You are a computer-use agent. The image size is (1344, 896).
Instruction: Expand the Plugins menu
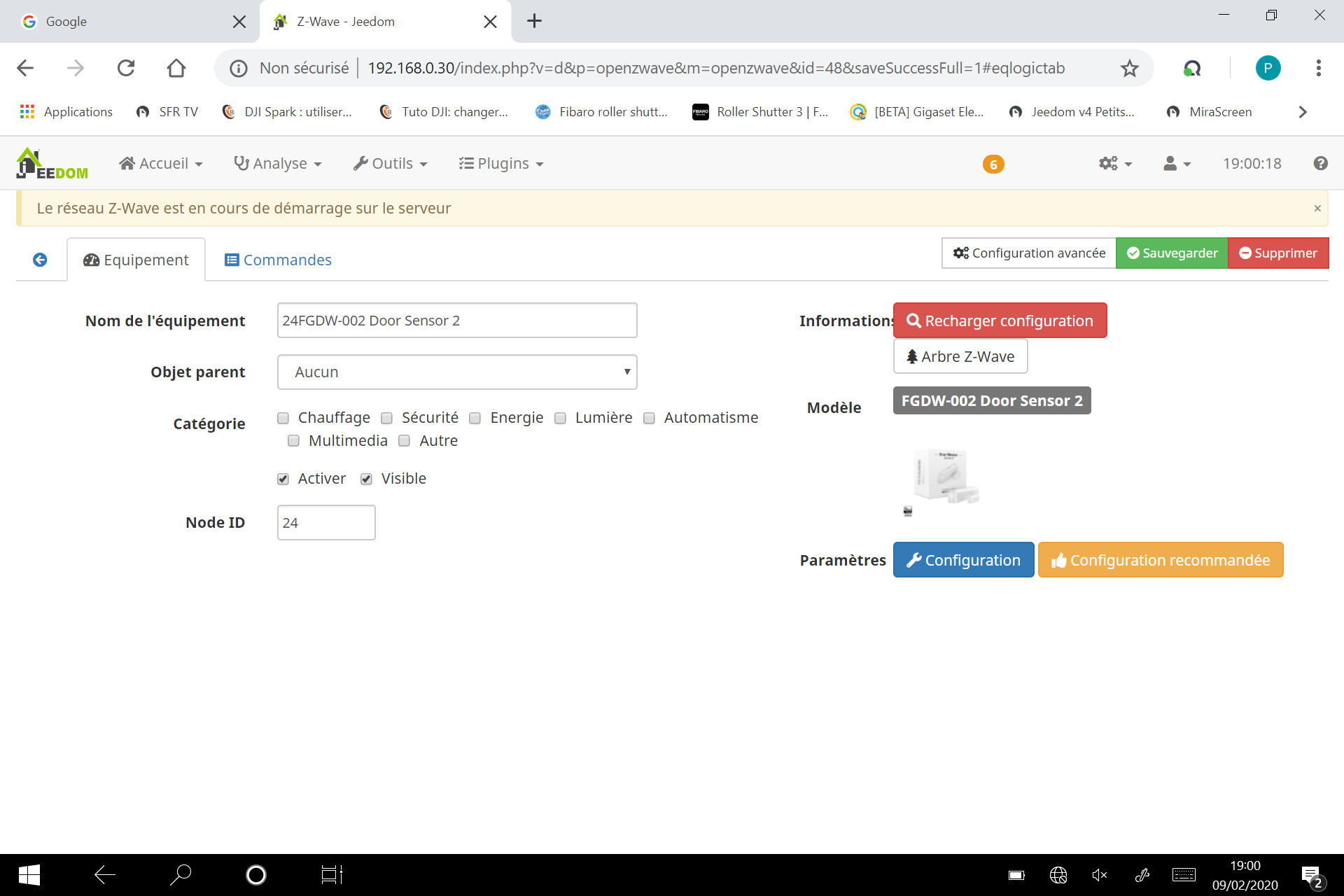(x=501, y=164)
